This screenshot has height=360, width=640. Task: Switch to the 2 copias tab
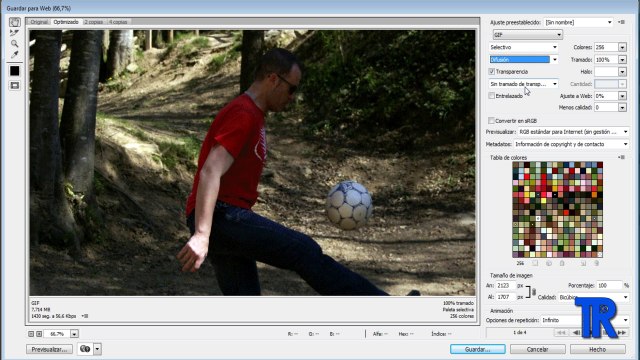point(94,22)
